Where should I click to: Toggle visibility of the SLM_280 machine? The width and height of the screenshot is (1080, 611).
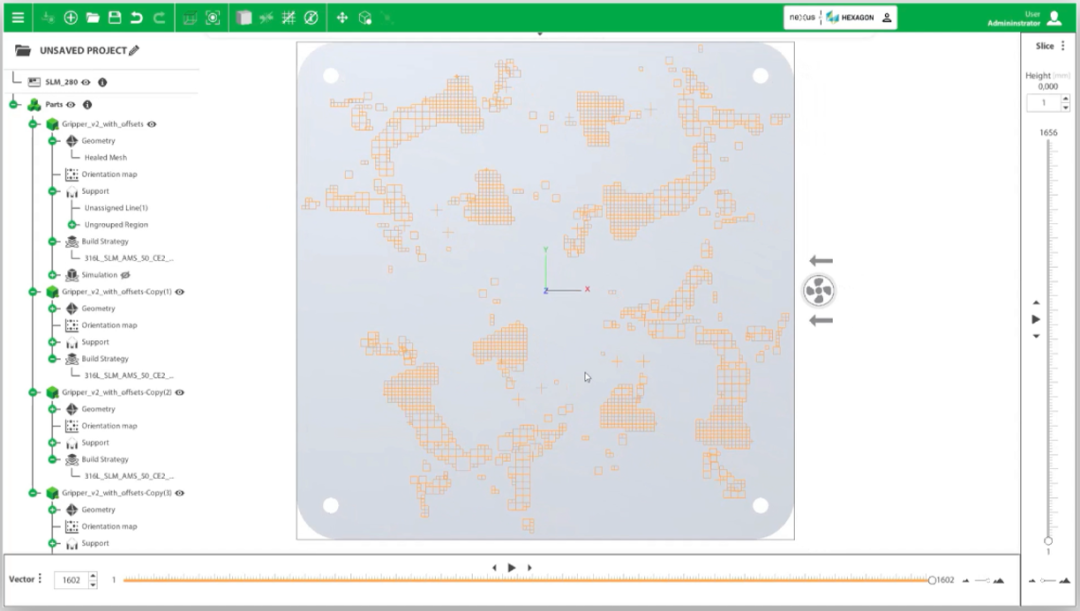pyautogui.click(x=86, y=82)
